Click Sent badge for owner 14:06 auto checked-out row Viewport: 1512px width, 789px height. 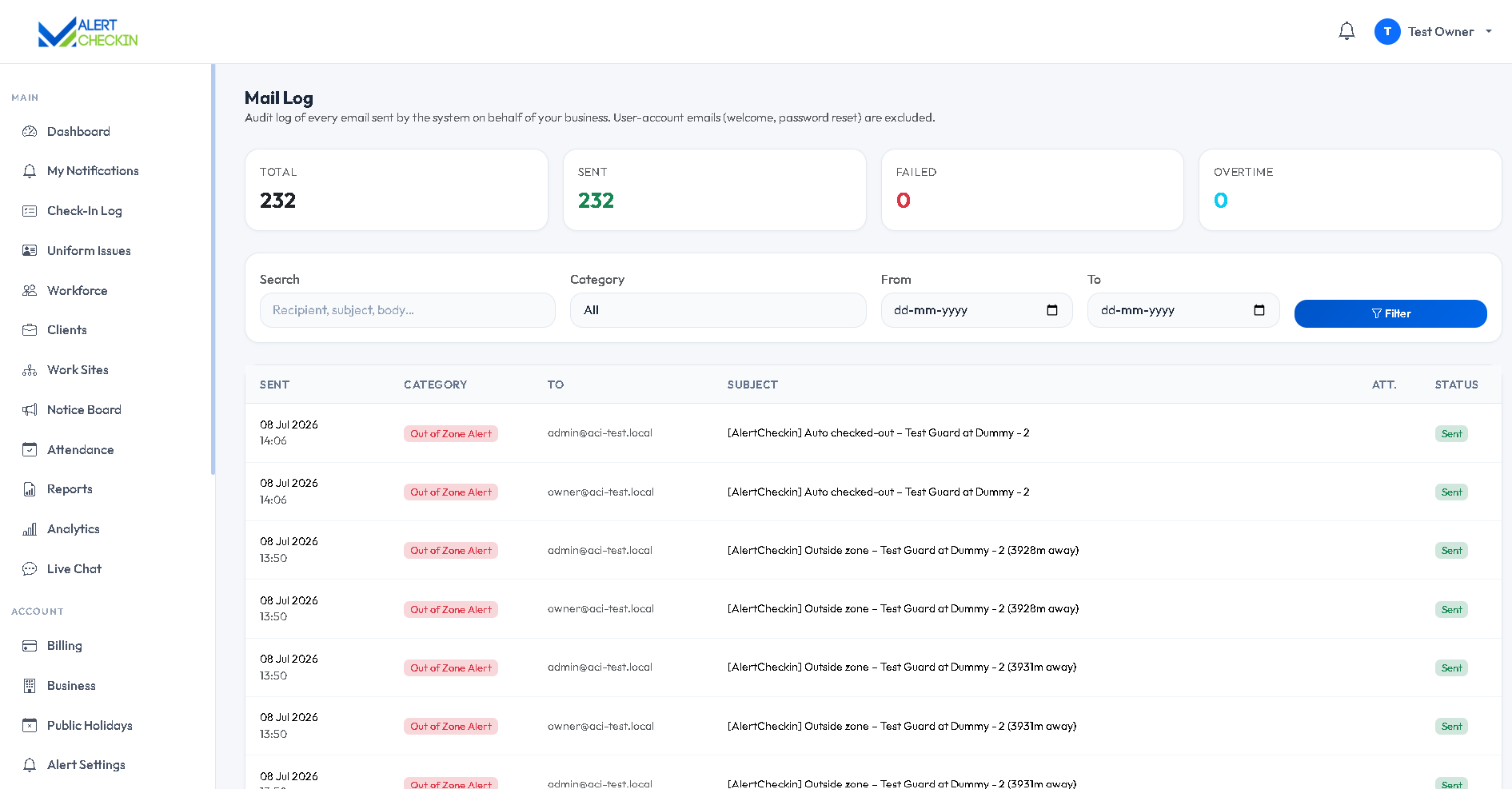click(x=1451, y=492)
